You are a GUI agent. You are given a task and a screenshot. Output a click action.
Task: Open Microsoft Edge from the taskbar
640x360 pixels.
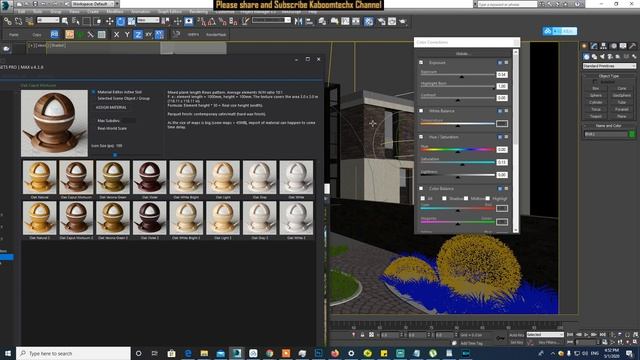[188, 353]
